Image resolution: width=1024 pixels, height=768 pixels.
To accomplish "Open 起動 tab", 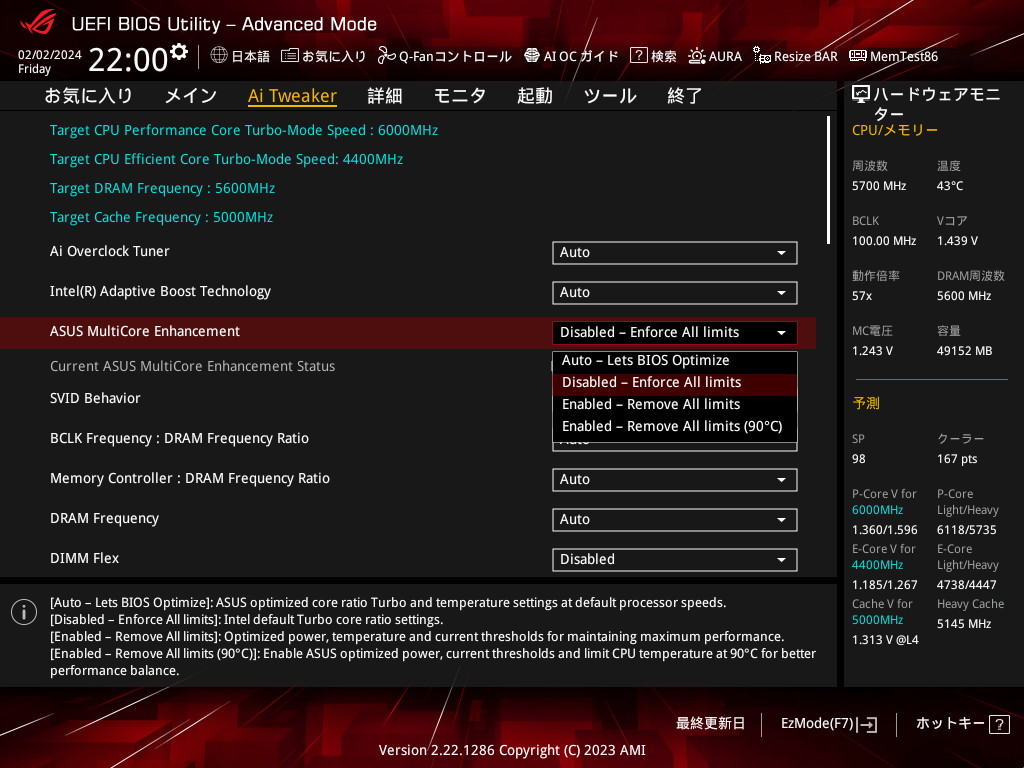I will click(x=535, y=96).
